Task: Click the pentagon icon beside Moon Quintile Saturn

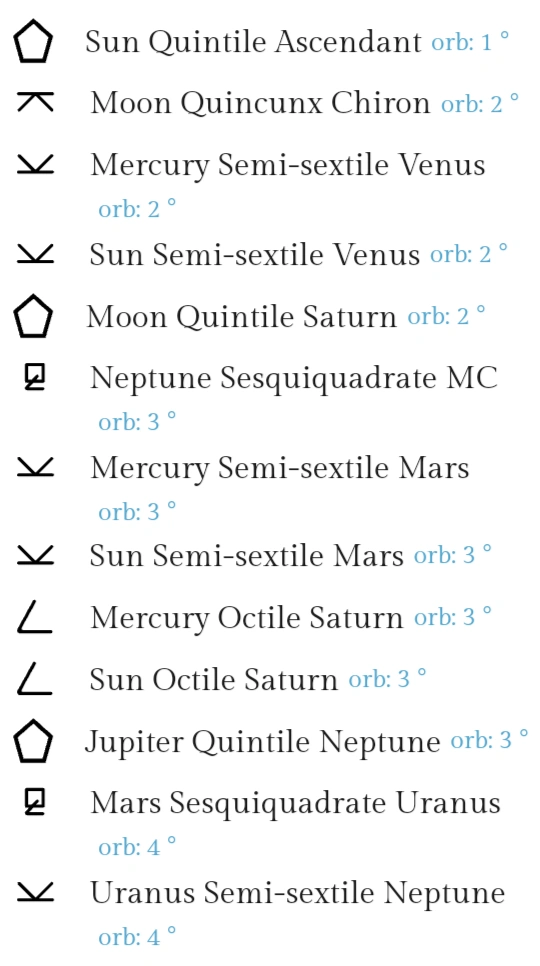Action: 33,316
